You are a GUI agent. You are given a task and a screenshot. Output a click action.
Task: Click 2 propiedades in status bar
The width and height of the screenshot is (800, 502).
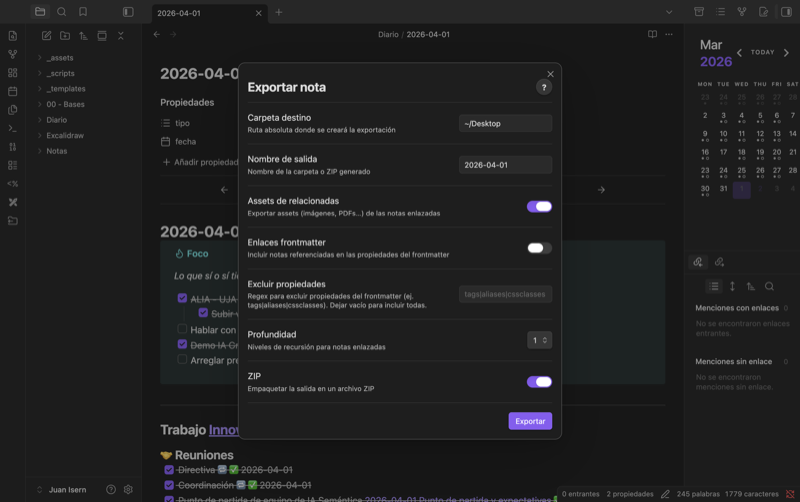[630, 494]
